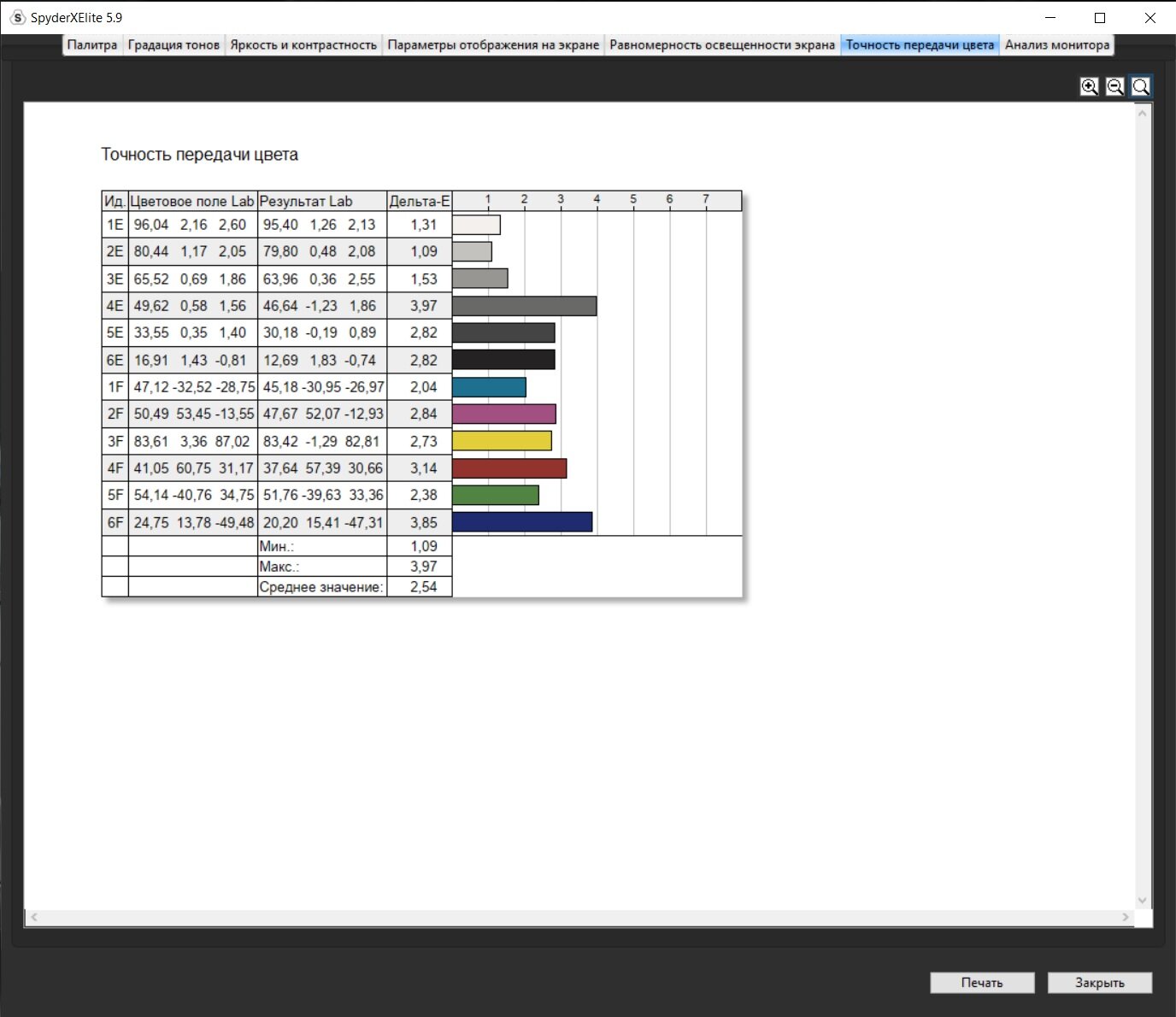Open the Палитра tab
The width and height of the screenshot is (1176, 1017).
point(92,45)
